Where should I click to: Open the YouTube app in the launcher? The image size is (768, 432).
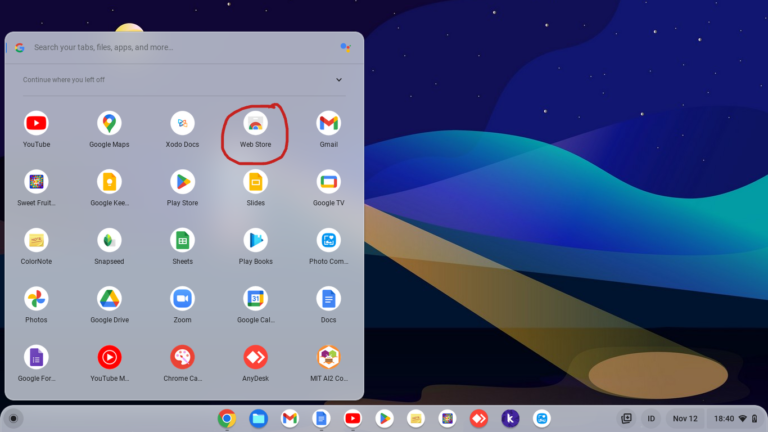(36, 123)
